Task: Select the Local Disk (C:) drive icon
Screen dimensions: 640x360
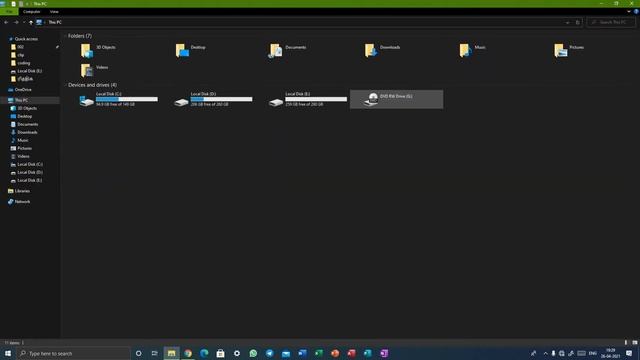Action: (x=87, y=100)
